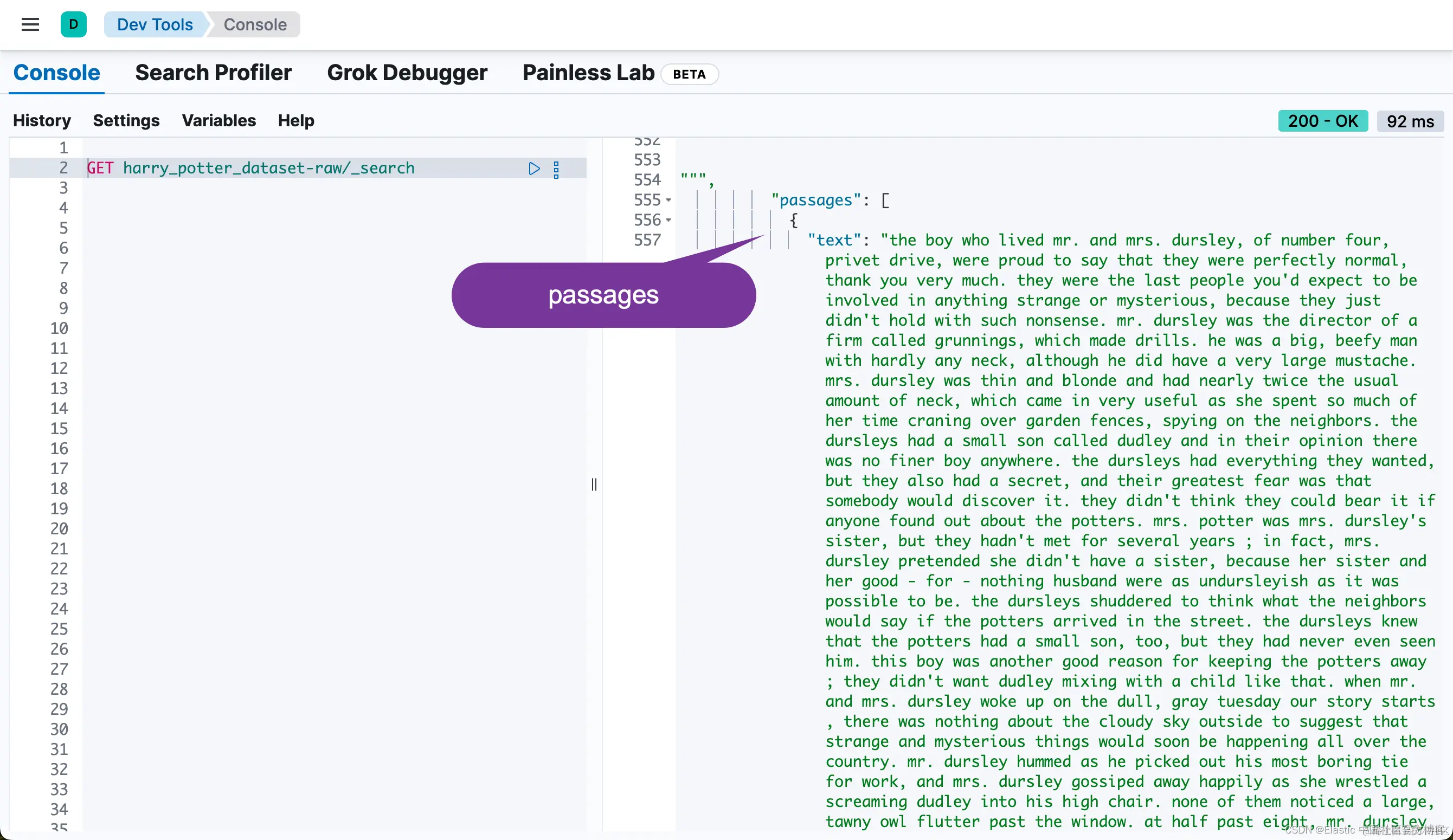The height and width of the screenshot is (840, 1453).
Task: Open the Variables panel
Action: tap(218, 120)
